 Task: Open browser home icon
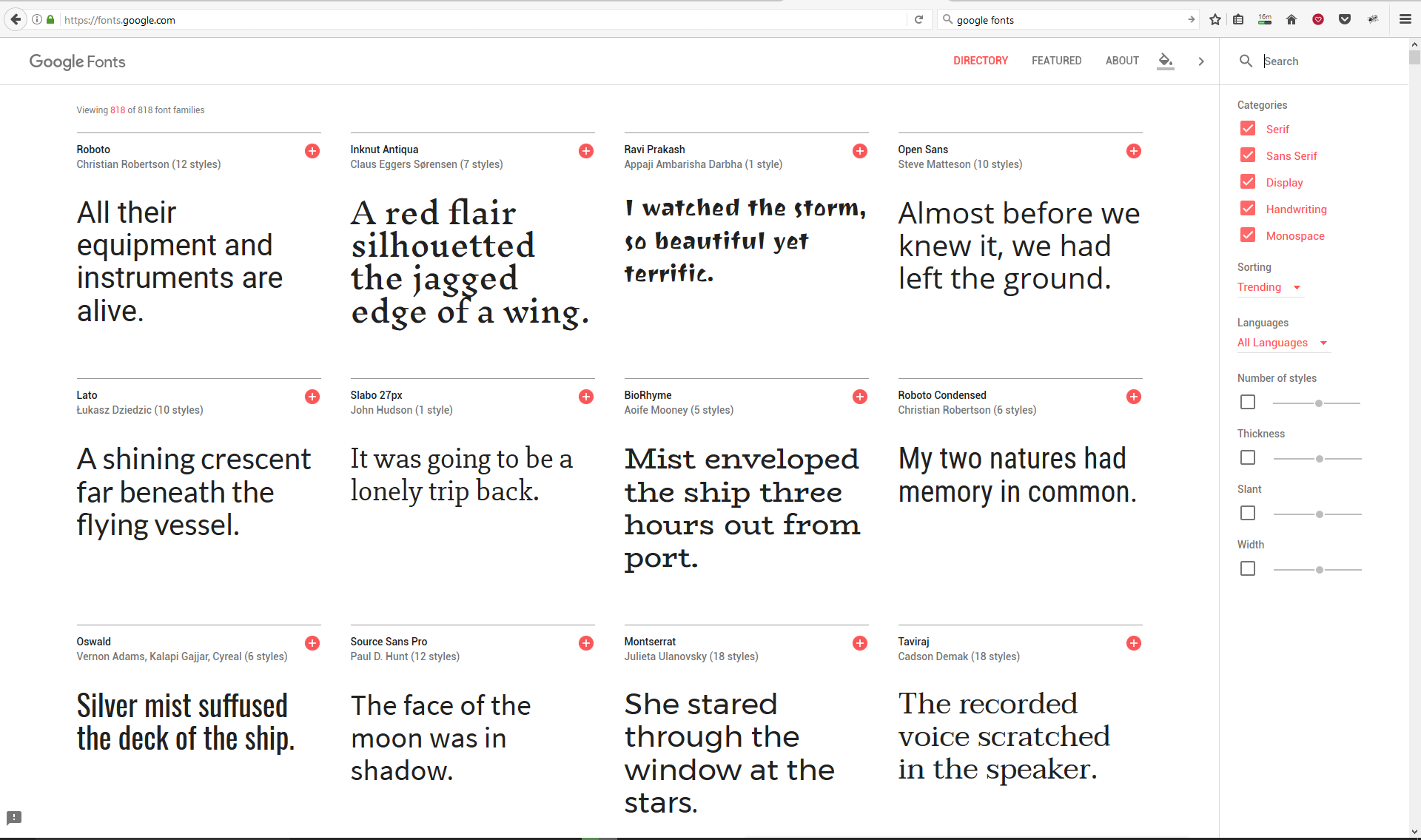[x=1291, y=19]
